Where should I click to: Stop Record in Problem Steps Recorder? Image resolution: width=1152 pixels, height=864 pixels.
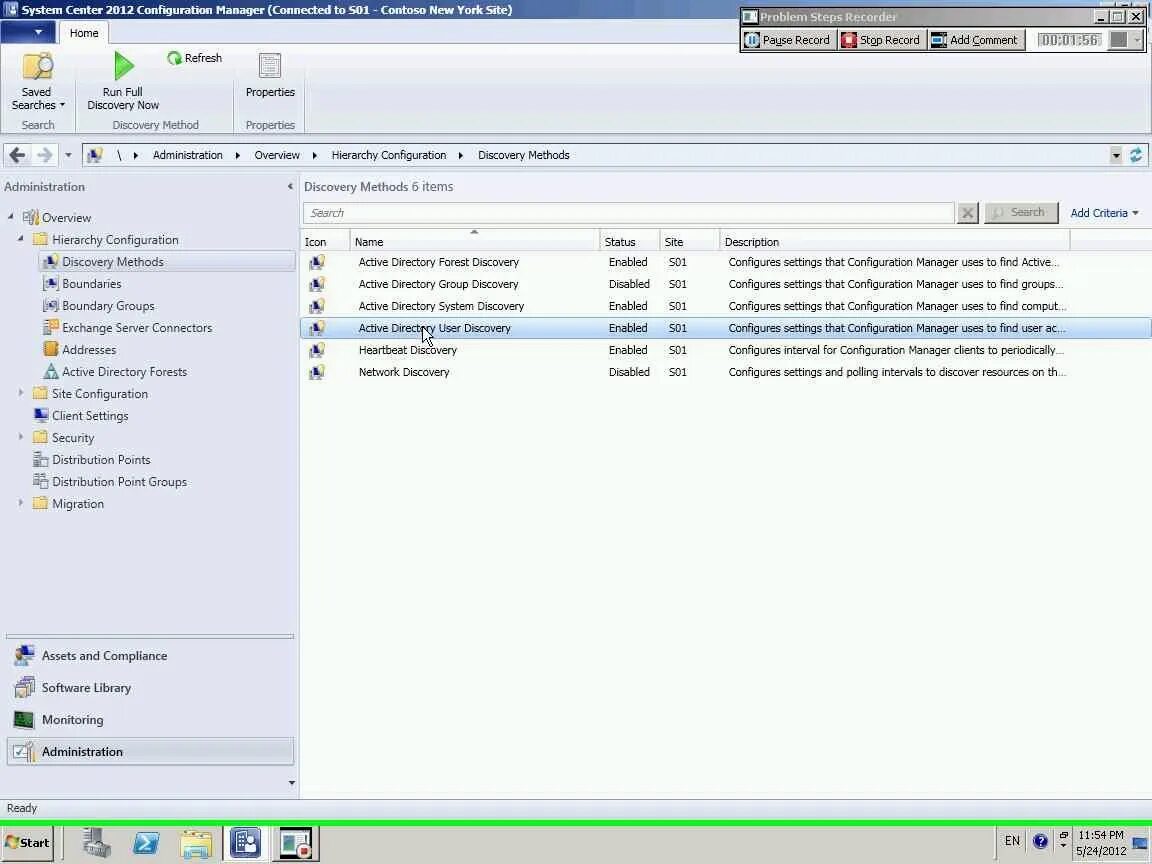[881, 40]
